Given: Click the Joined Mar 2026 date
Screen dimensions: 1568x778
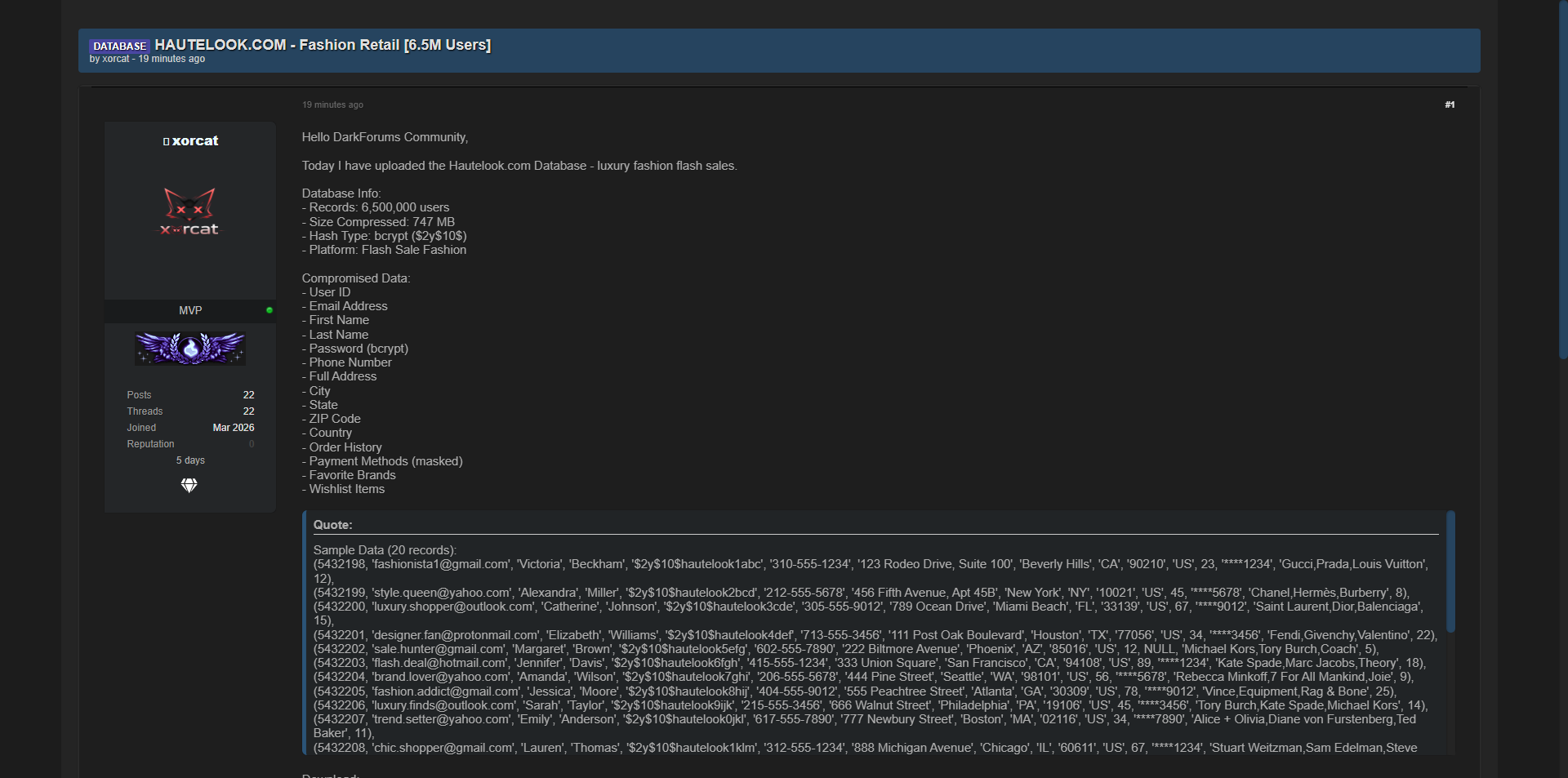Looking at the screenshot, I should coord(233,428).
